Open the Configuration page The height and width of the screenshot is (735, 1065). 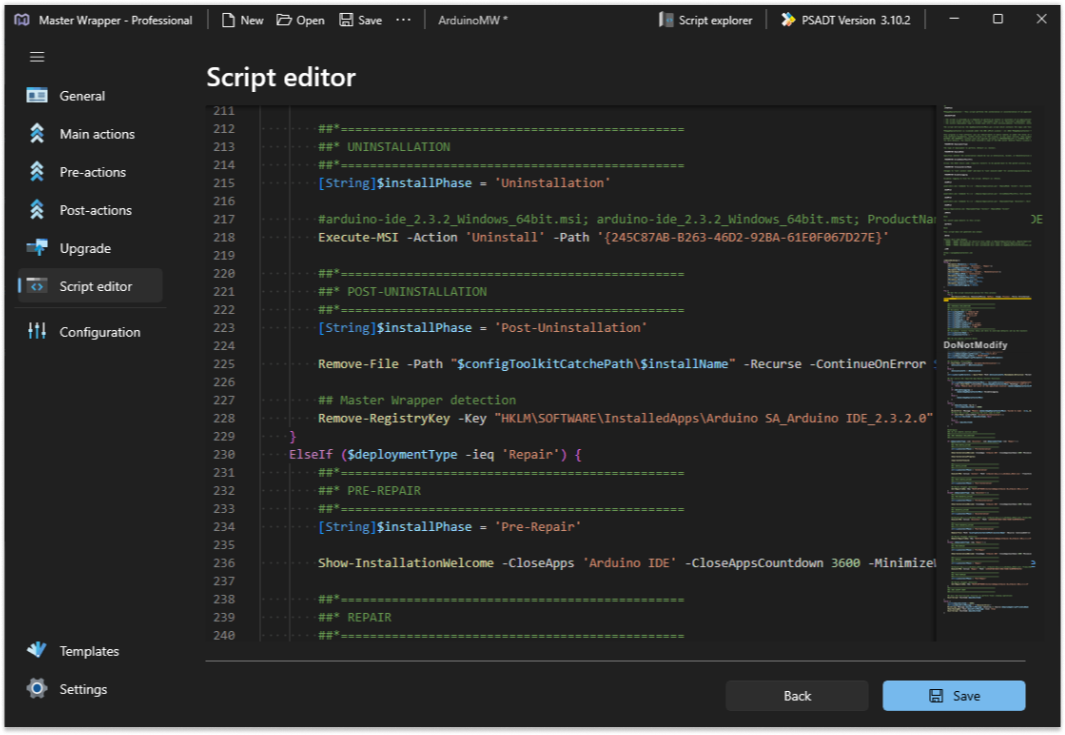(x=100, y=331)
